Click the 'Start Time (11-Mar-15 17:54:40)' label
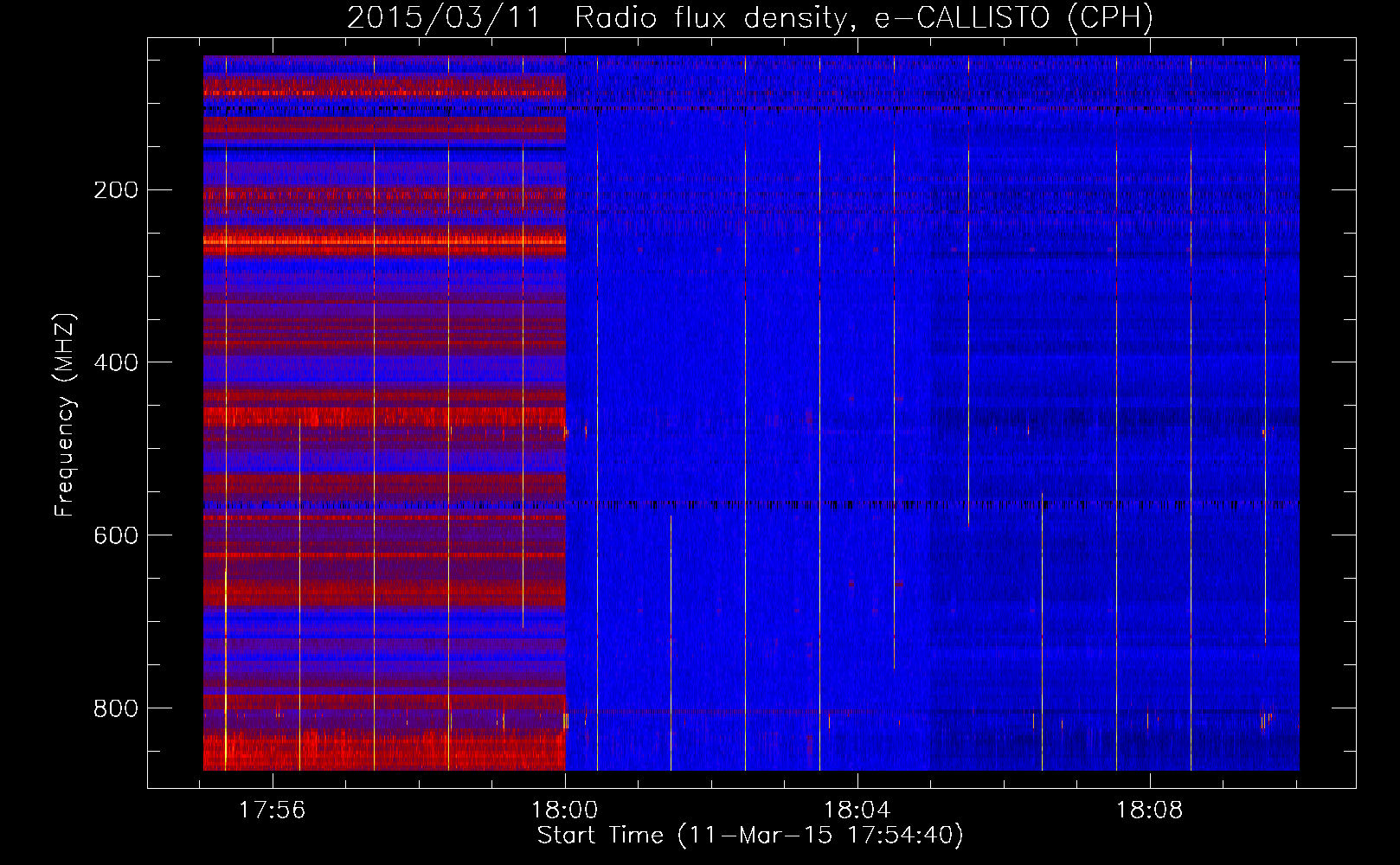 click(750, 836)
